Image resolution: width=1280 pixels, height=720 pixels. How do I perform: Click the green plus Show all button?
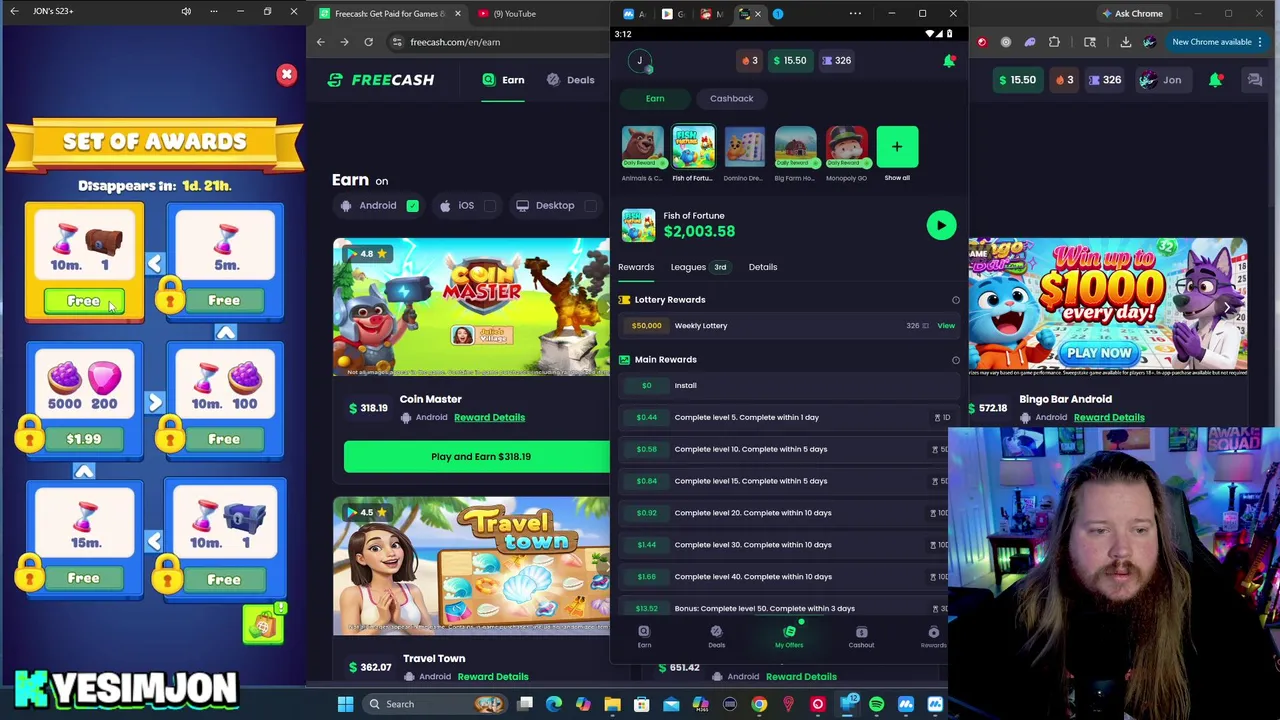click(x=897, y=147)
